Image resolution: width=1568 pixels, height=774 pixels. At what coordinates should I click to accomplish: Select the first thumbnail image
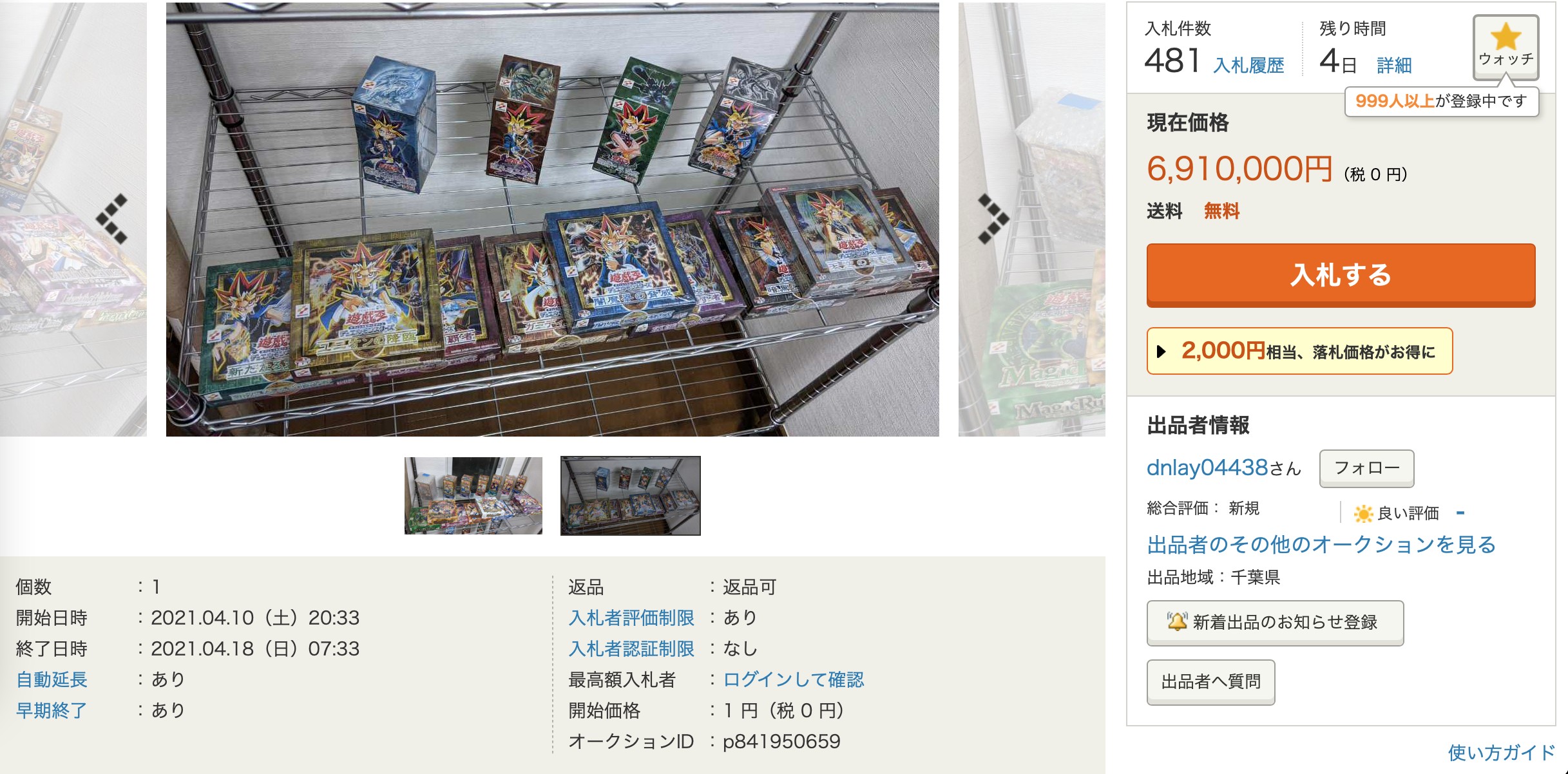click(x=473, y=496)
